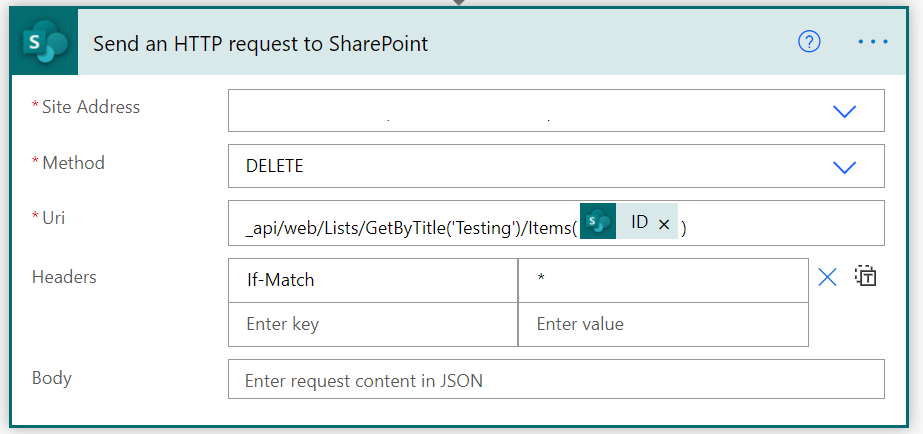Screen dimensions: 923x434
Task: Open help for this SharePoint action
Action: tap(809, 41)
